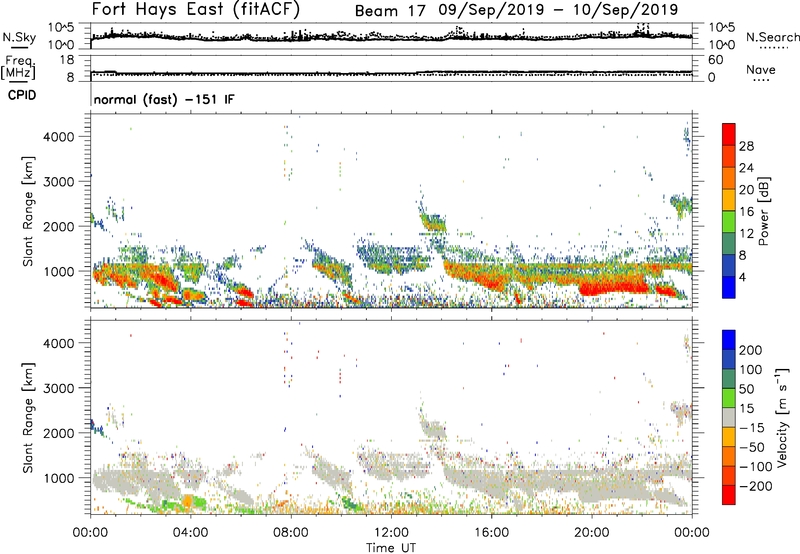
Task: Click the velocity panel 'Slant Range [km]' label
Action: (28, 418)
